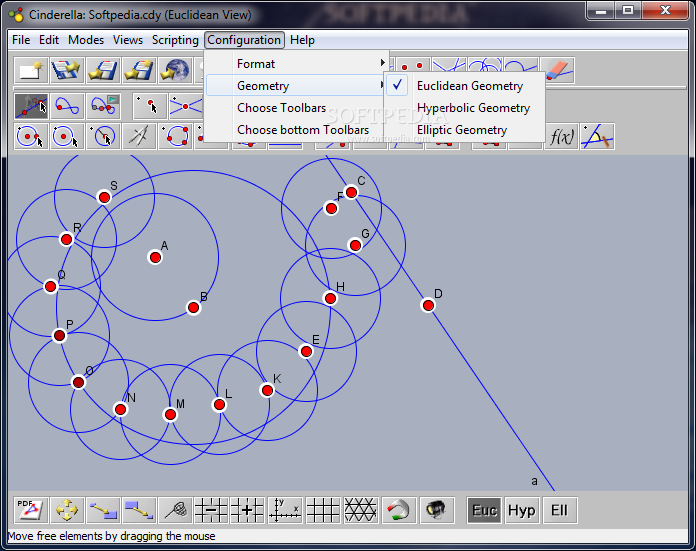Screen dimensions: 696x551
Task: Open the Scripting menu
Action: (x=175, y=40)
